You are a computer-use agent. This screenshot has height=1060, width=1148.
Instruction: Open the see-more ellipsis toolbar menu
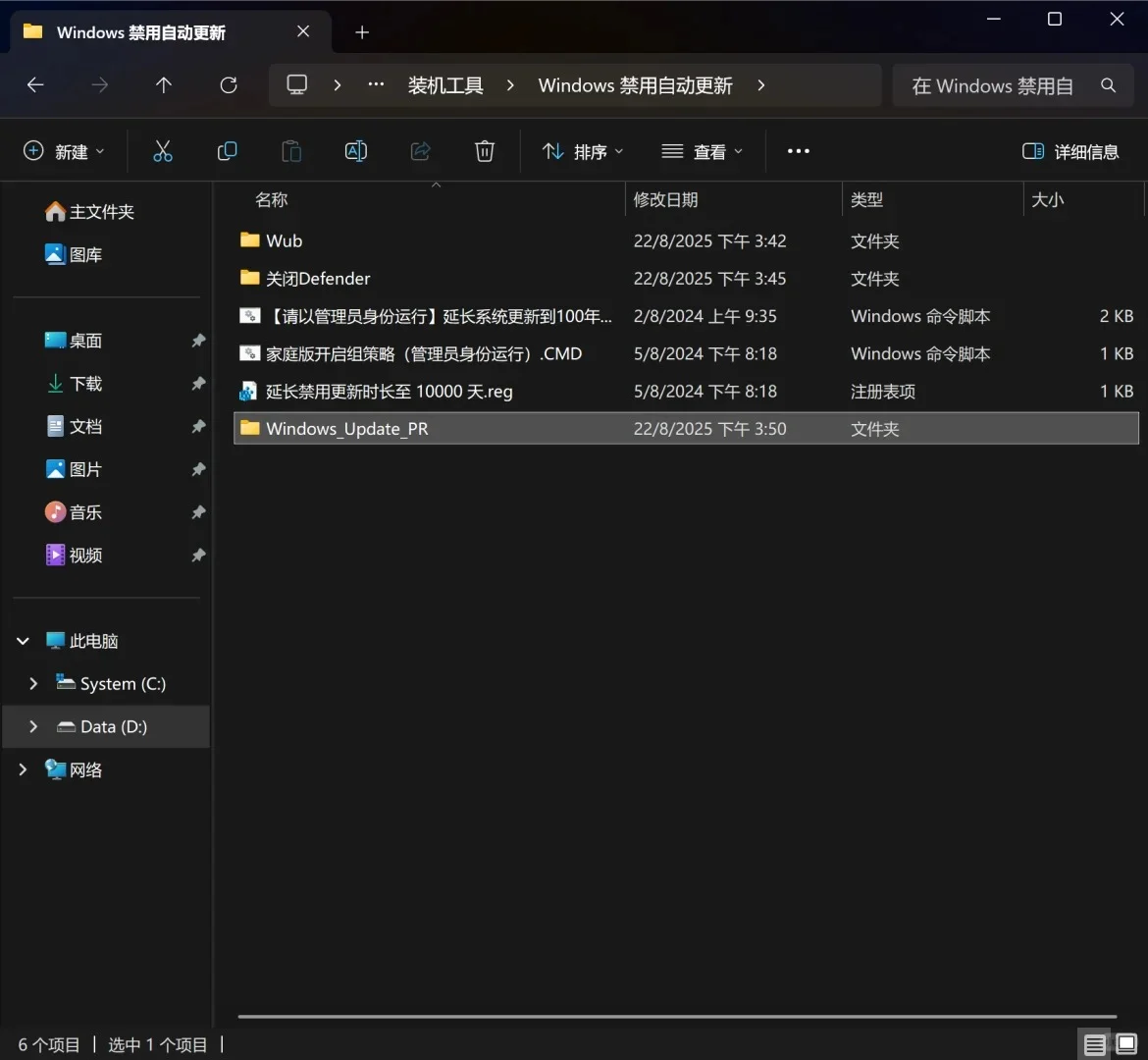798,151
